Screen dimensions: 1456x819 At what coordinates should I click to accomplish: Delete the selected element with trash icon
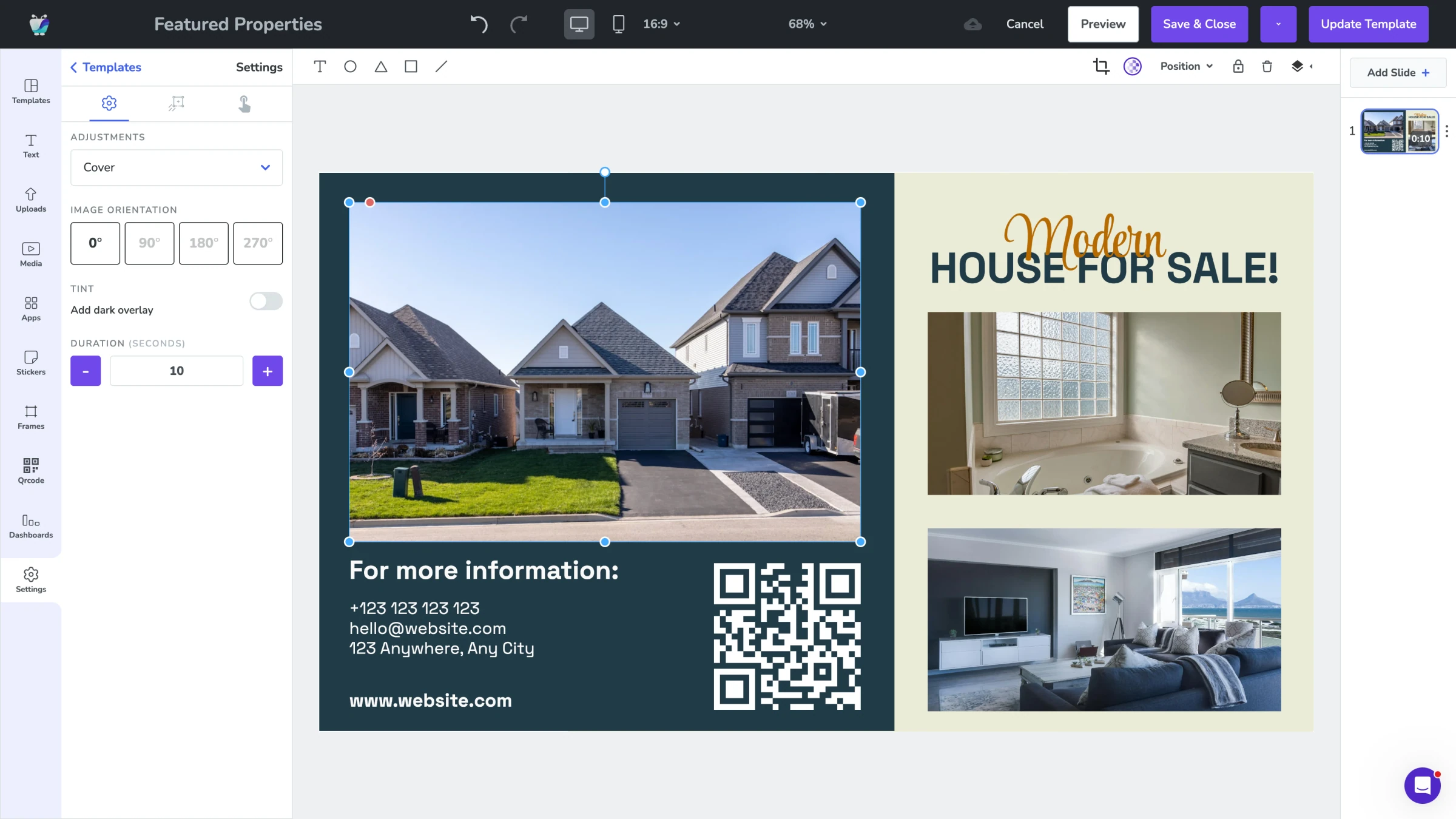tap(1267, 66)
